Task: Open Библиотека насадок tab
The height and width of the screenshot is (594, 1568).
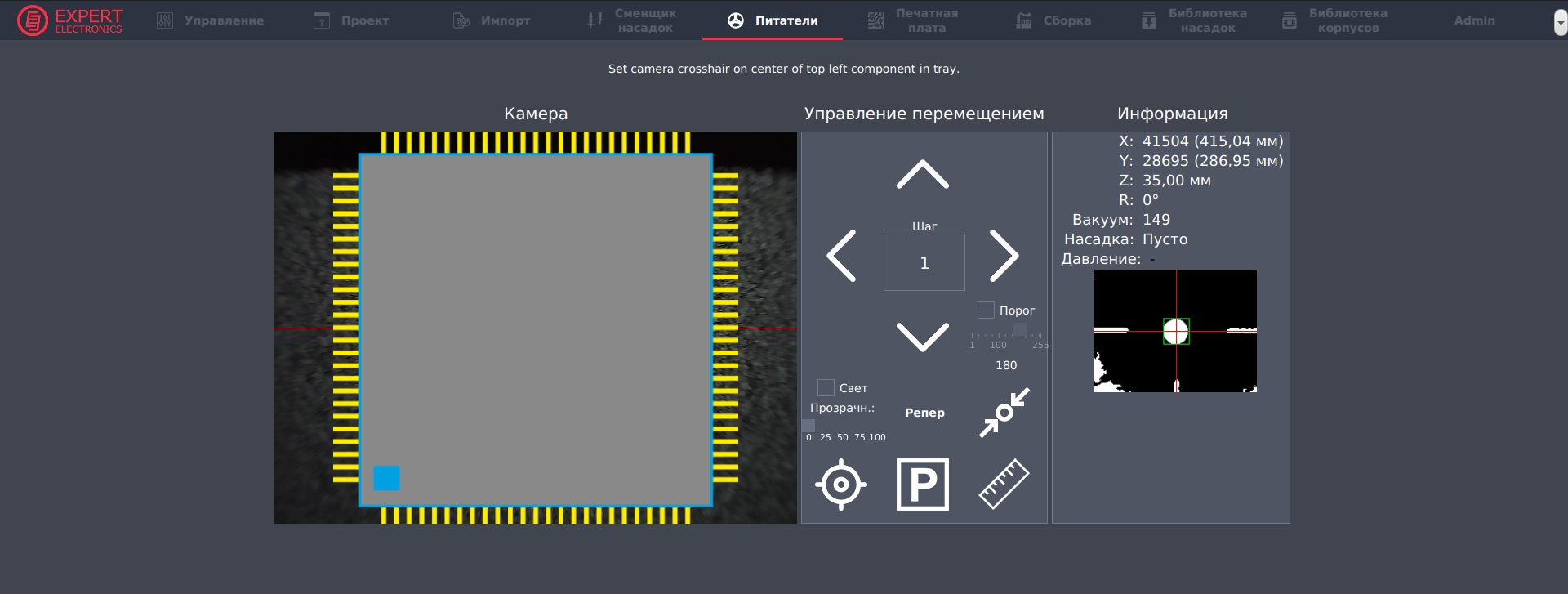Action: point(1194,20)
